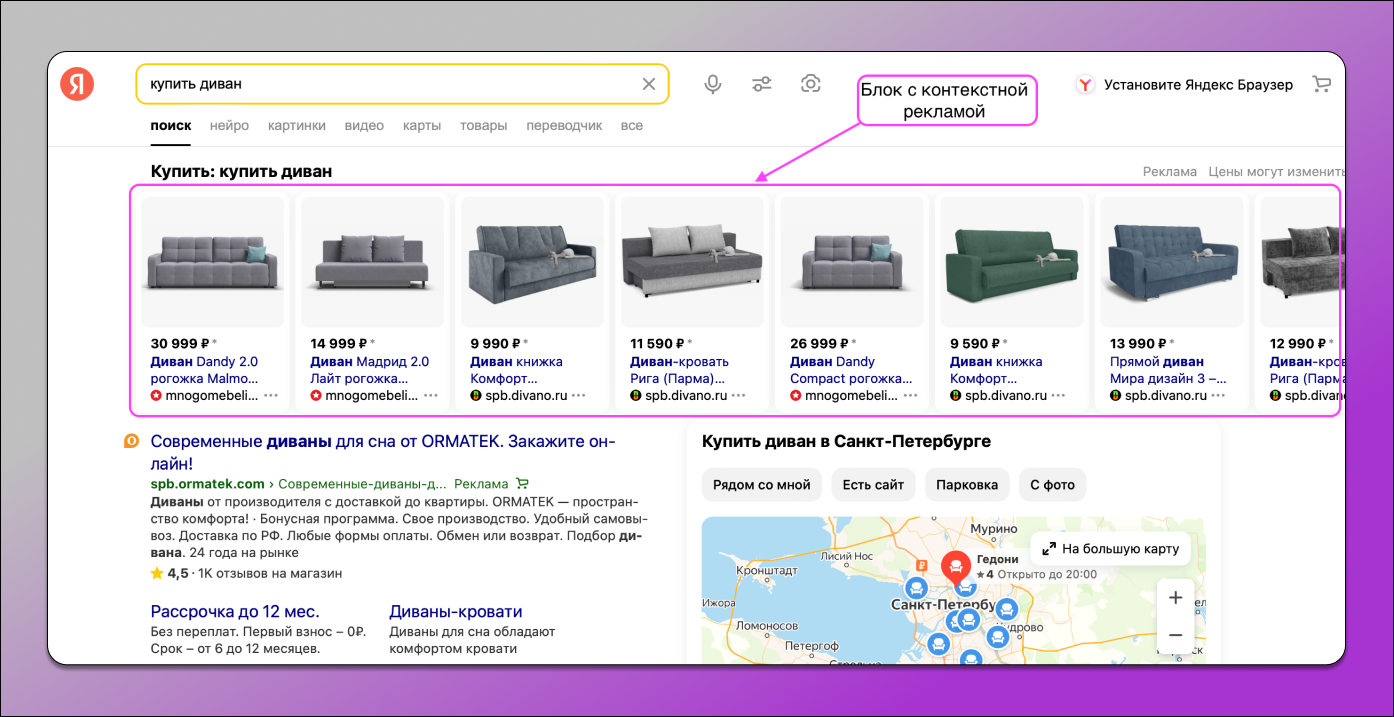
Task: Click the red Гедони map pin
Action: (x=956, y=568)
